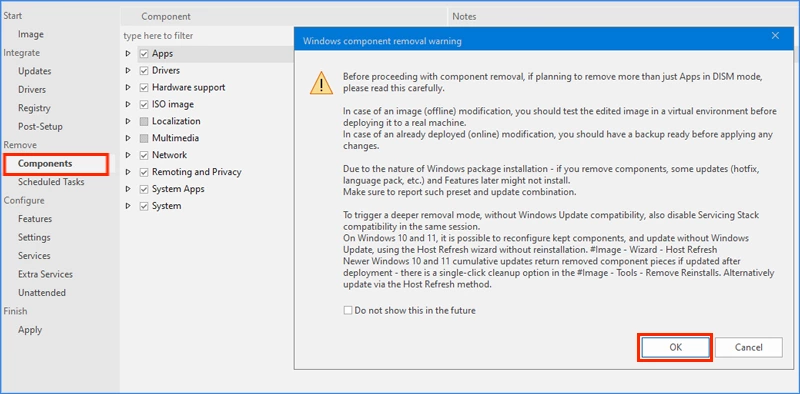
Task: Dismiss the warning with Cancel
Action: coord(748,347)
